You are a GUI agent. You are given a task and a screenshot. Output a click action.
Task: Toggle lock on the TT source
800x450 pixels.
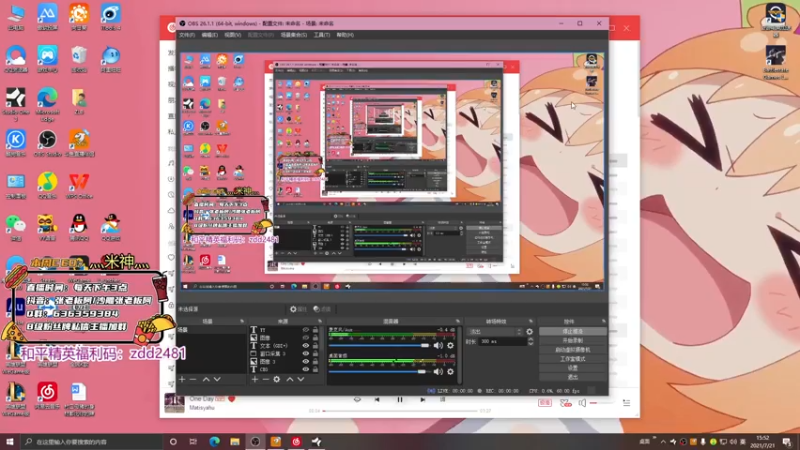tap(315, 330)
